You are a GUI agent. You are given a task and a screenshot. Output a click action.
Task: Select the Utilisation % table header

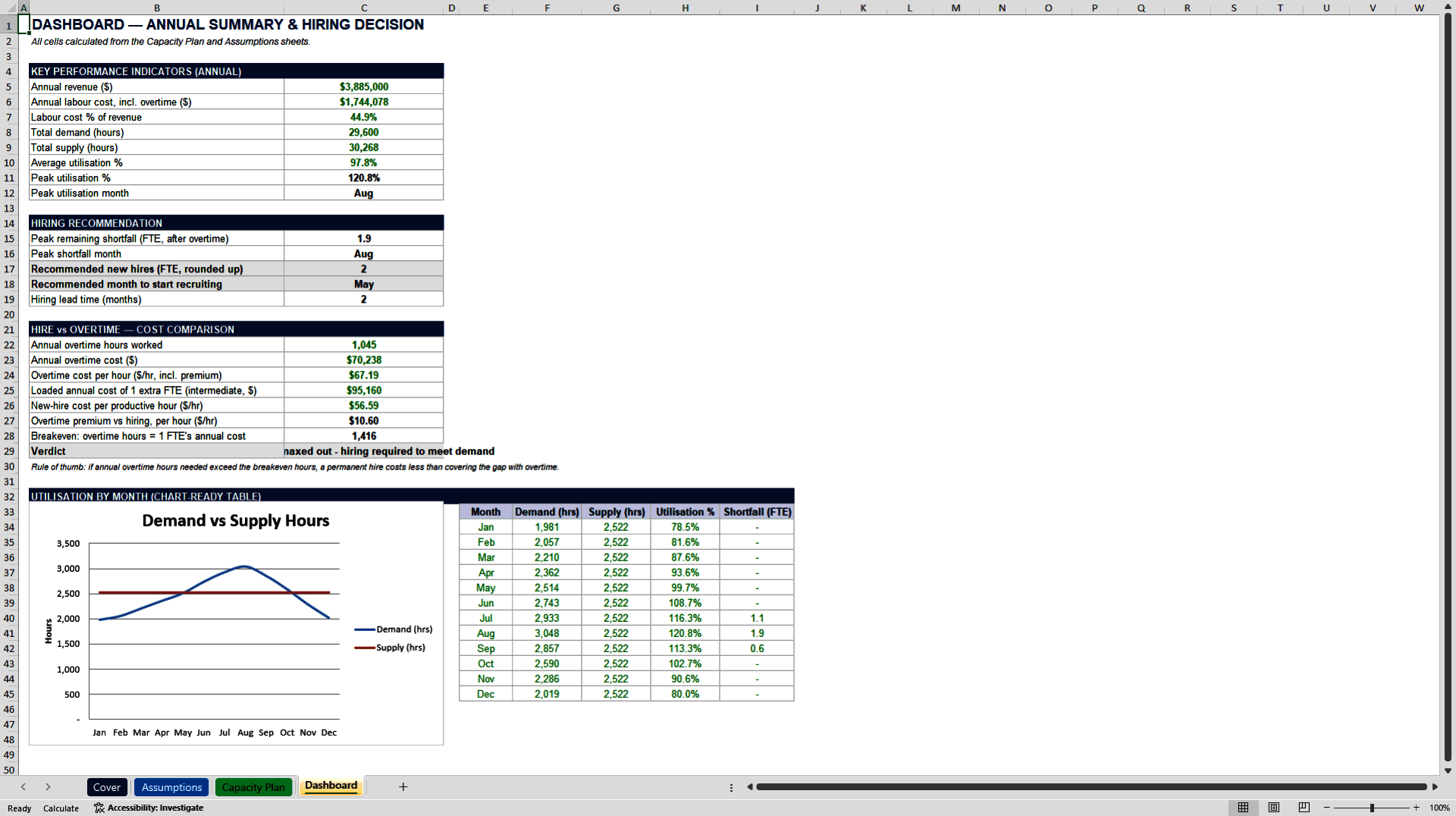[x=685, y=512]
